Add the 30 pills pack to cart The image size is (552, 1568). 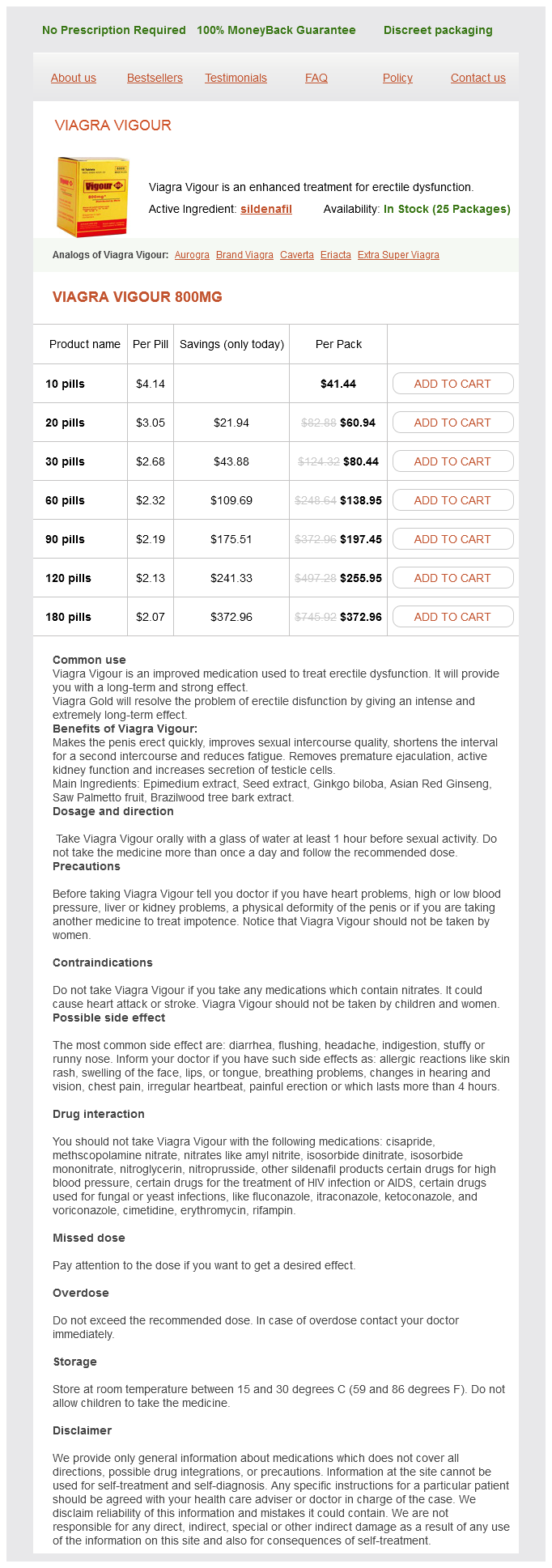452,461
